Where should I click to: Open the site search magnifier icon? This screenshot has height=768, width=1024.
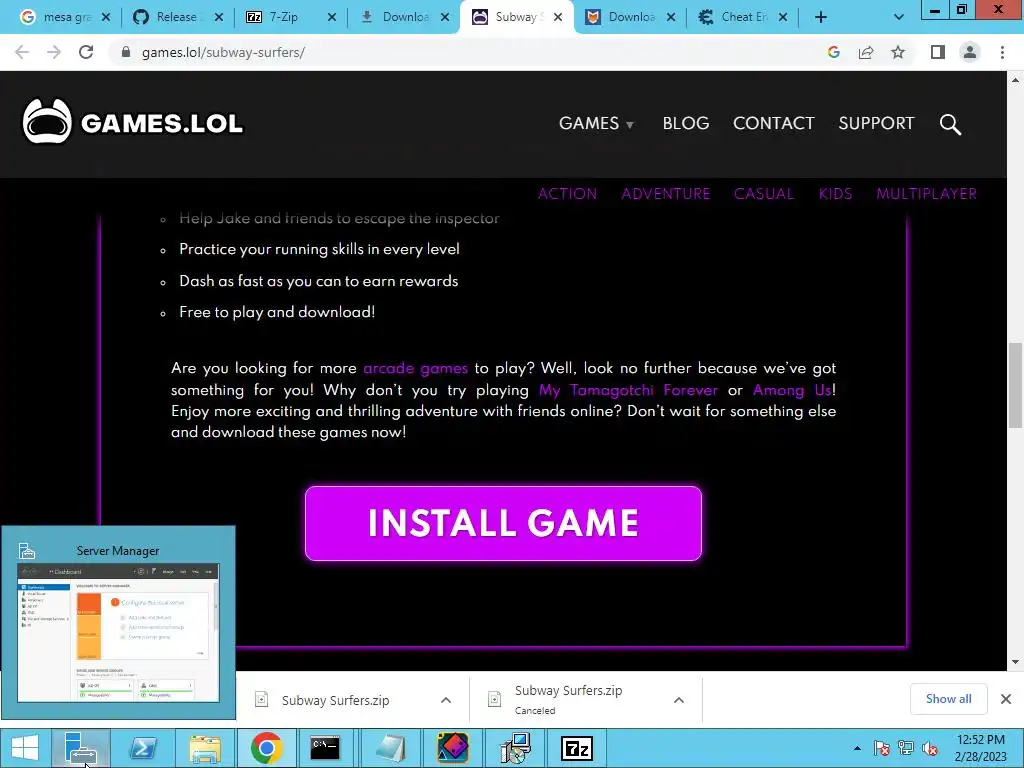[x=950, y=124]
